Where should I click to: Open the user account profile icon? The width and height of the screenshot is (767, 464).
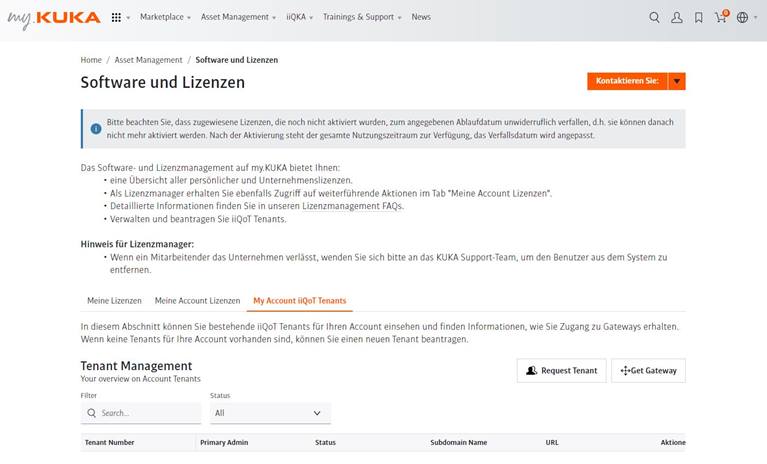677,17
